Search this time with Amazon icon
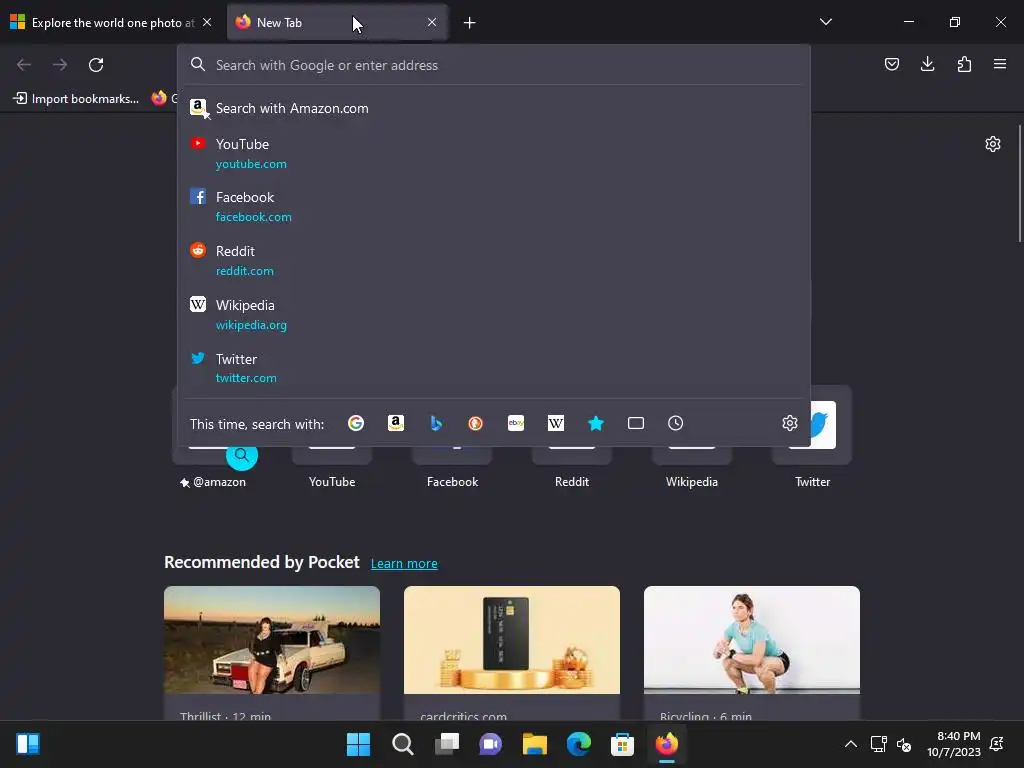This screenshot has width=1024, height=768. click(396, 423)
